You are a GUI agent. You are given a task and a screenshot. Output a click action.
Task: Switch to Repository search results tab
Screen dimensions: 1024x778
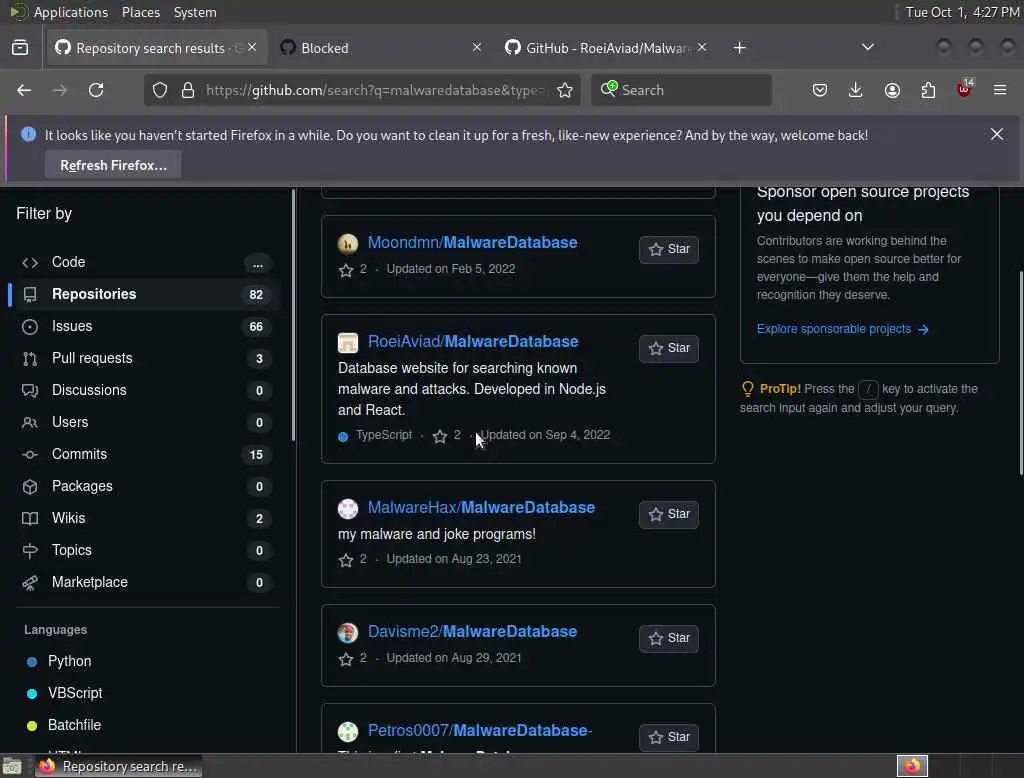(157, 48)
